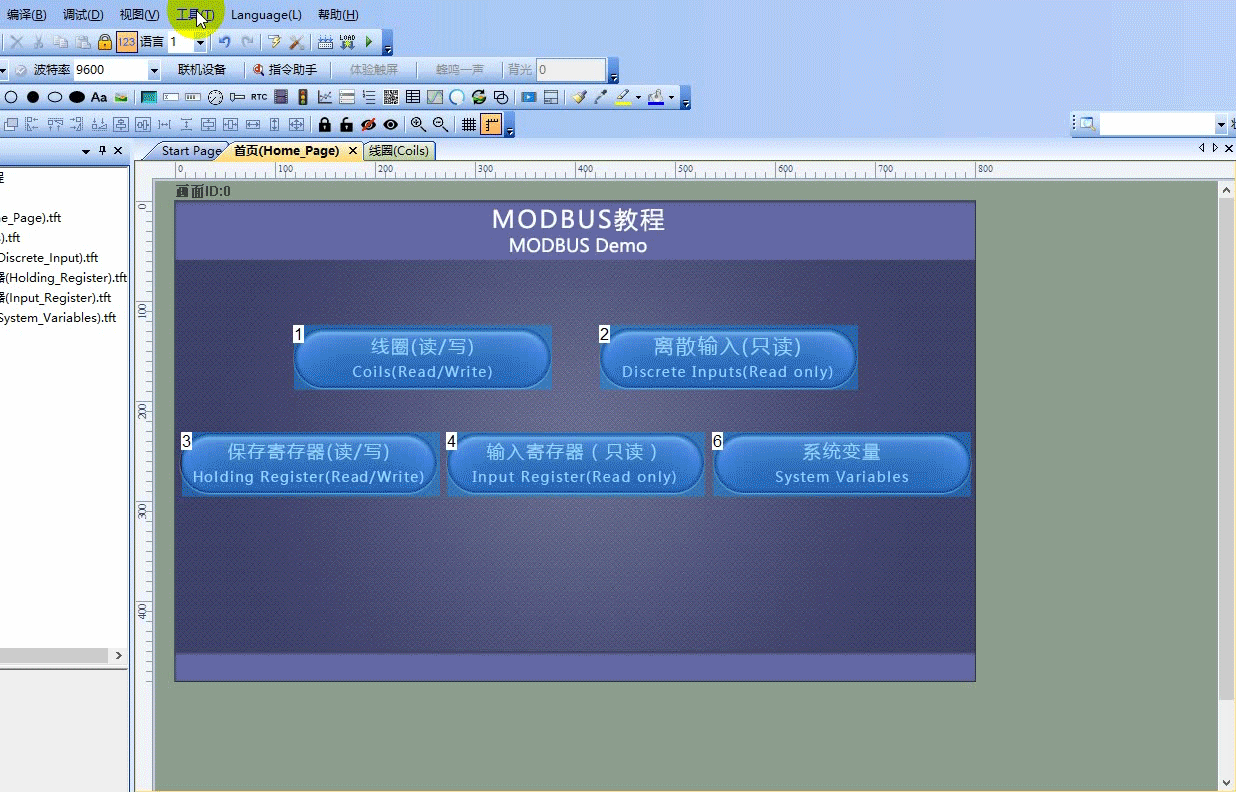Open the 视图(V) menu
This screenshot has height=792, width=1236.
point(139,15)
